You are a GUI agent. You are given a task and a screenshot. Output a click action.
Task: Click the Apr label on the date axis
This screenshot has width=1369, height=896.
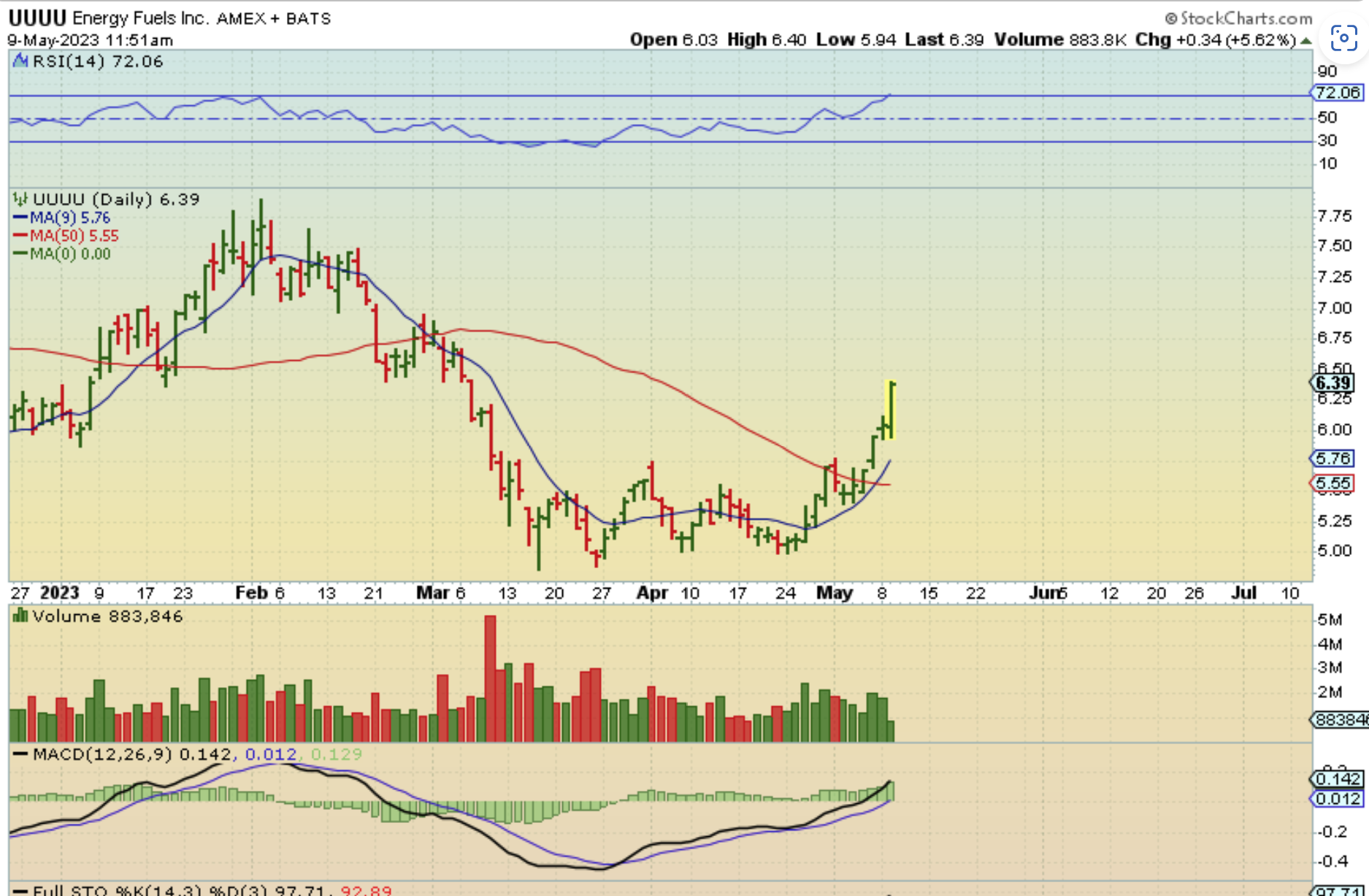click(x=652, y=592)
